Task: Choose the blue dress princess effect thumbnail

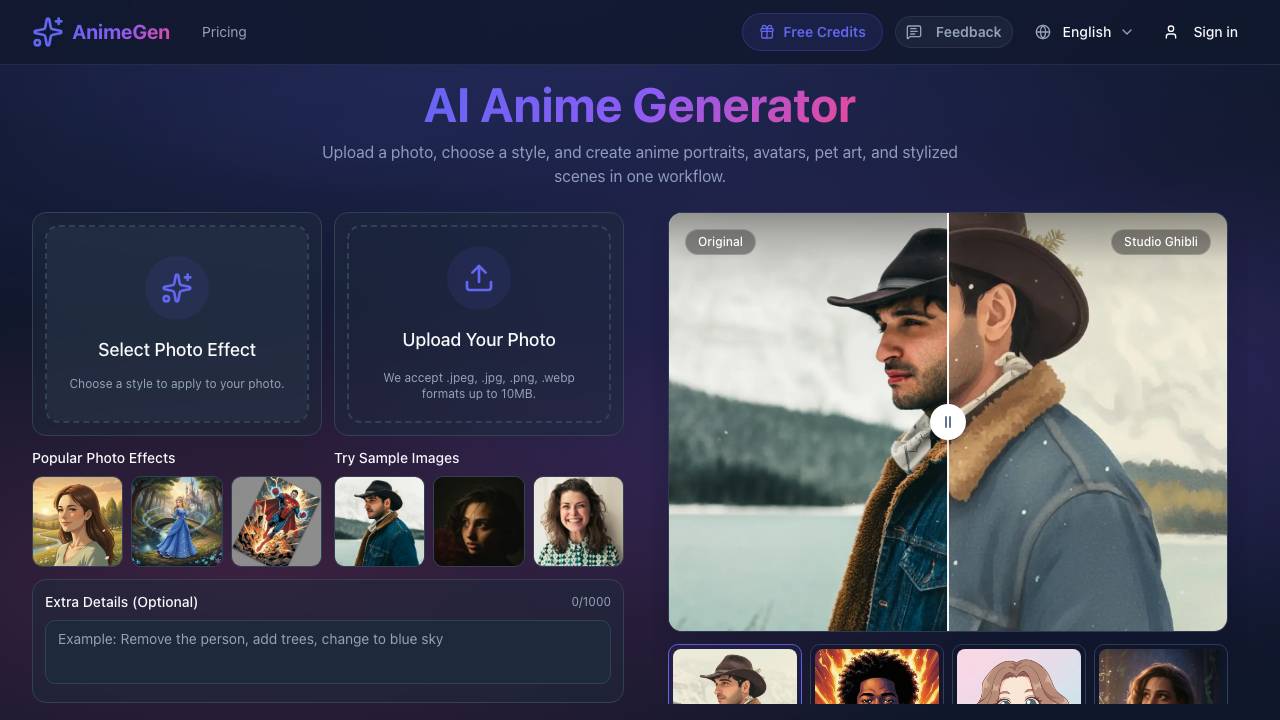Action: [177, 521]
